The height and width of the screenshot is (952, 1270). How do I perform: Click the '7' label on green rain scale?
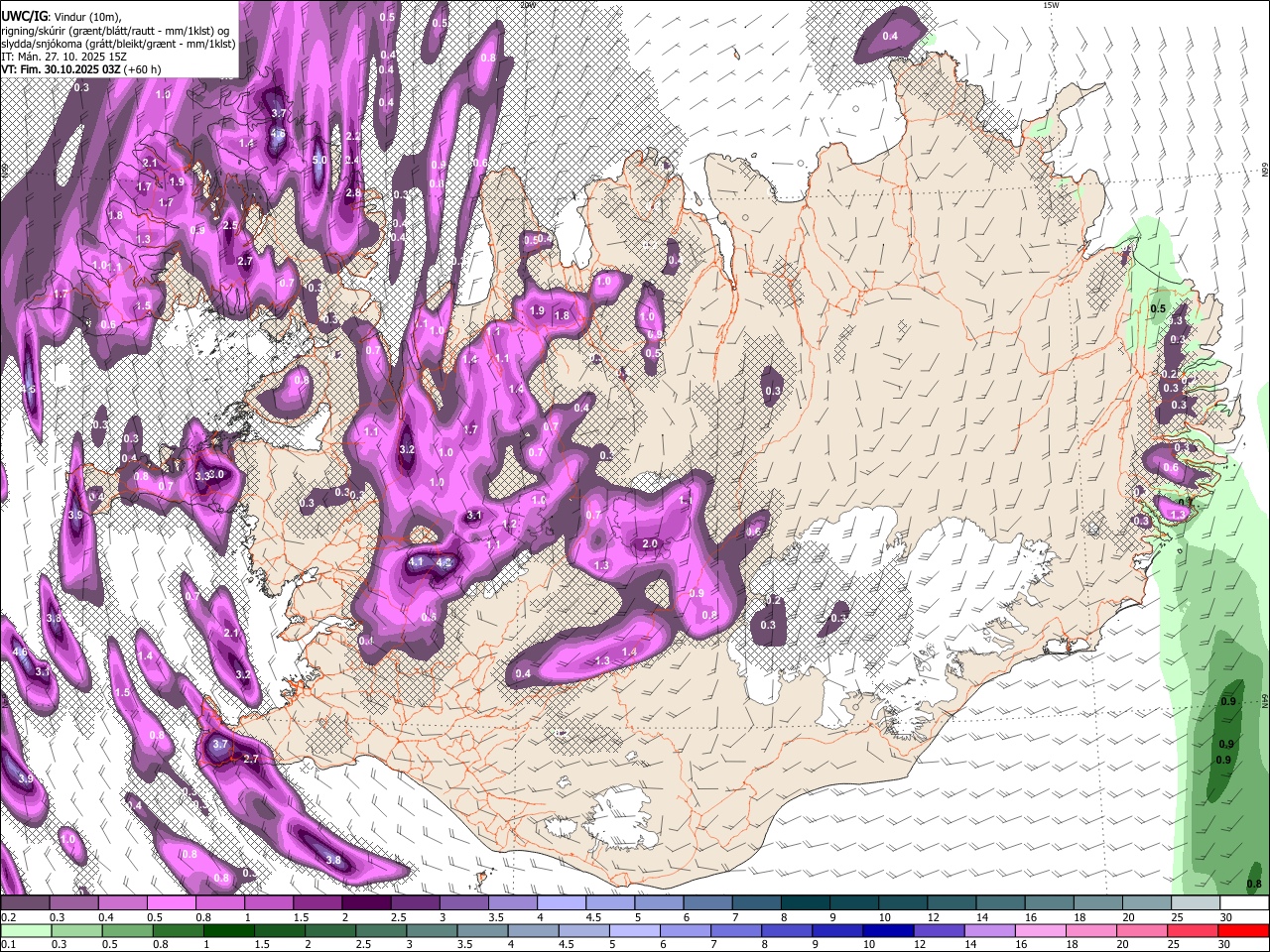713,944
